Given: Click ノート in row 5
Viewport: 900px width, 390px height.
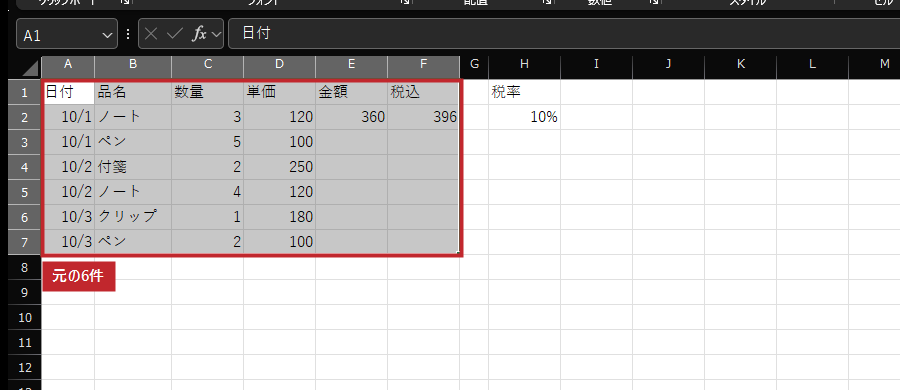Looking at the screenshot, I should pos(133,192).
